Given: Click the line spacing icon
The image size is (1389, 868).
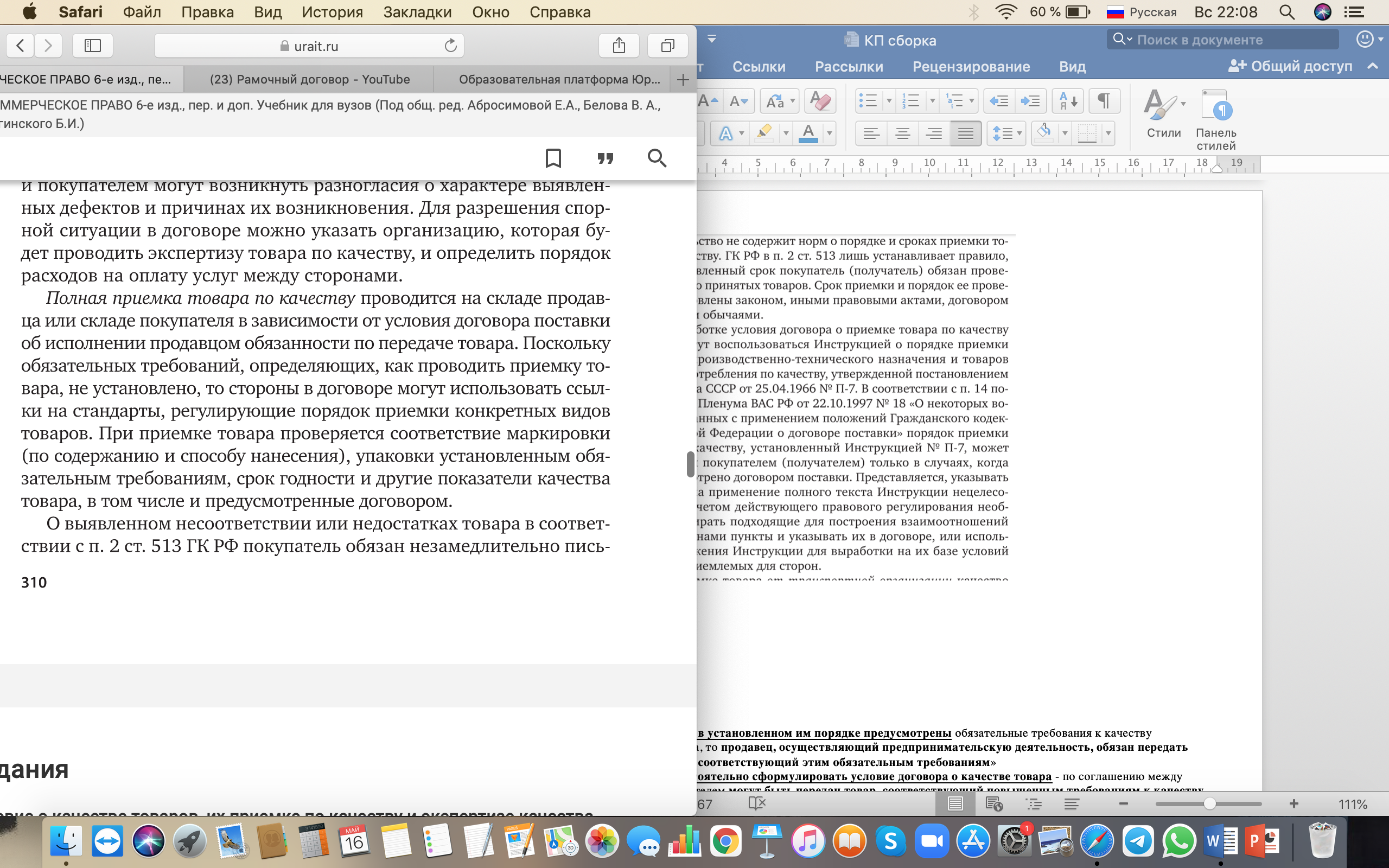Looking at the screenshot, I should pyautogui.click(x=1002, y=133).
